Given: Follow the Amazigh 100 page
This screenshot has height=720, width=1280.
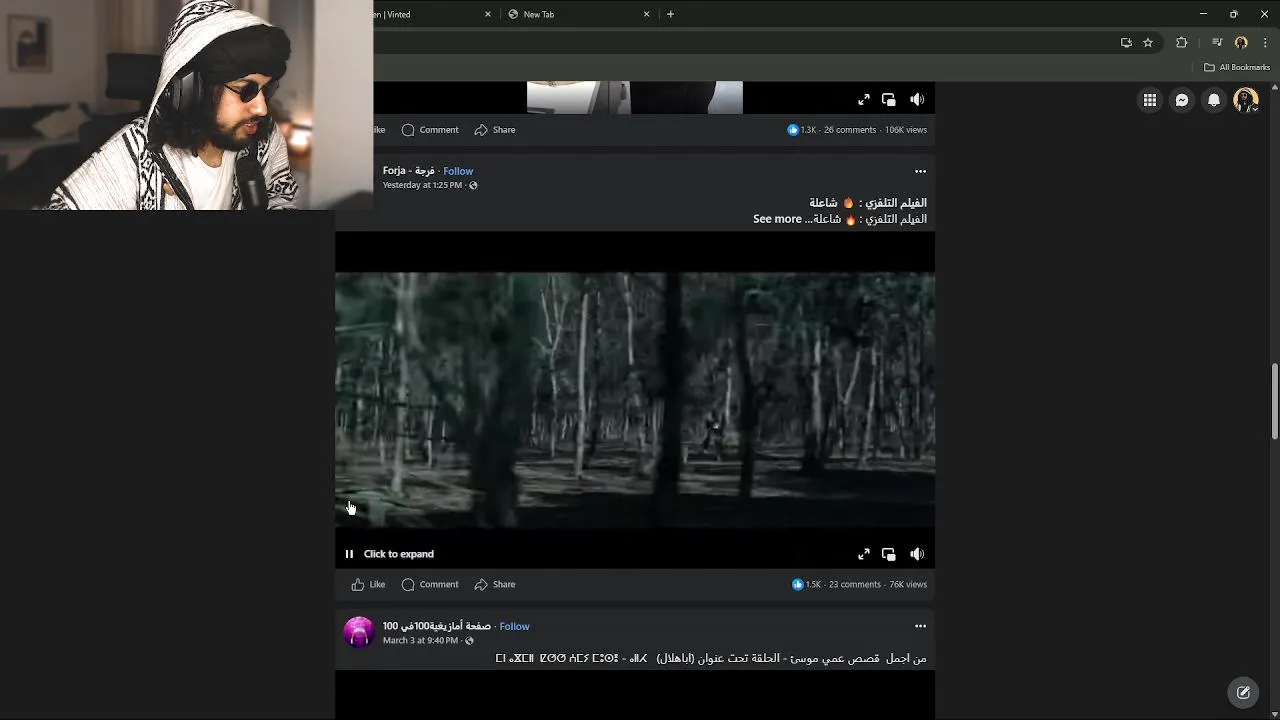Looking at the screenshot, I should pyautogui.click(x=514, y=626).
